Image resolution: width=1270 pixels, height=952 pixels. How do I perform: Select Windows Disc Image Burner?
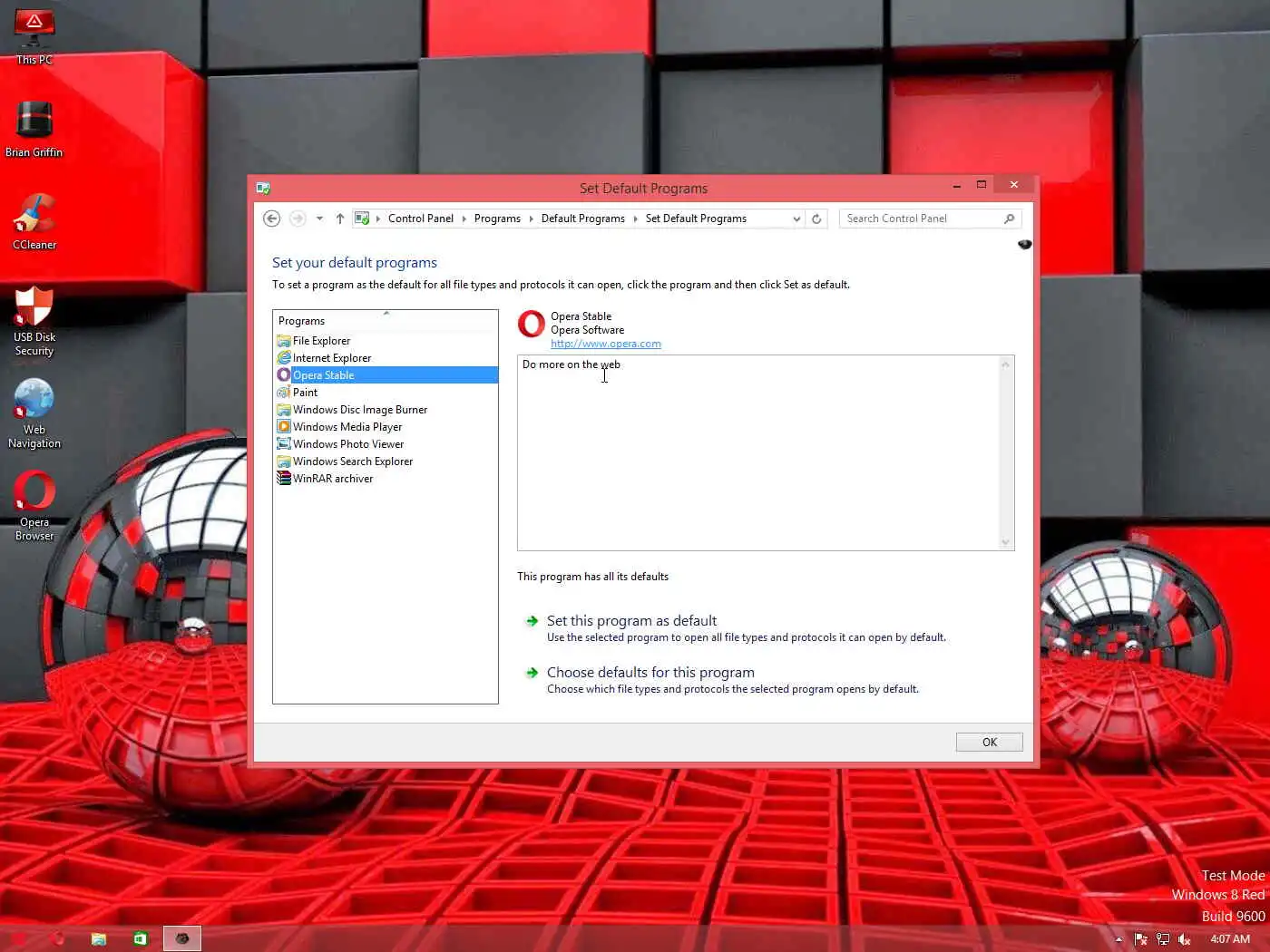(x=386, y=410)
